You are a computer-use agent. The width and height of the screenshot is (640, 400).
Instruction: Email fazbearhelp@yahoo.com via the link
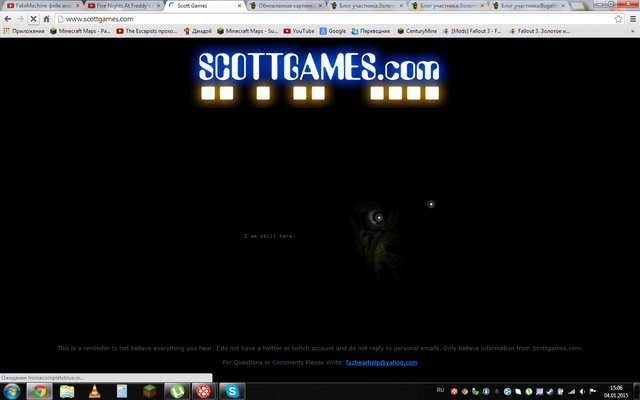[x=382, y=362]
